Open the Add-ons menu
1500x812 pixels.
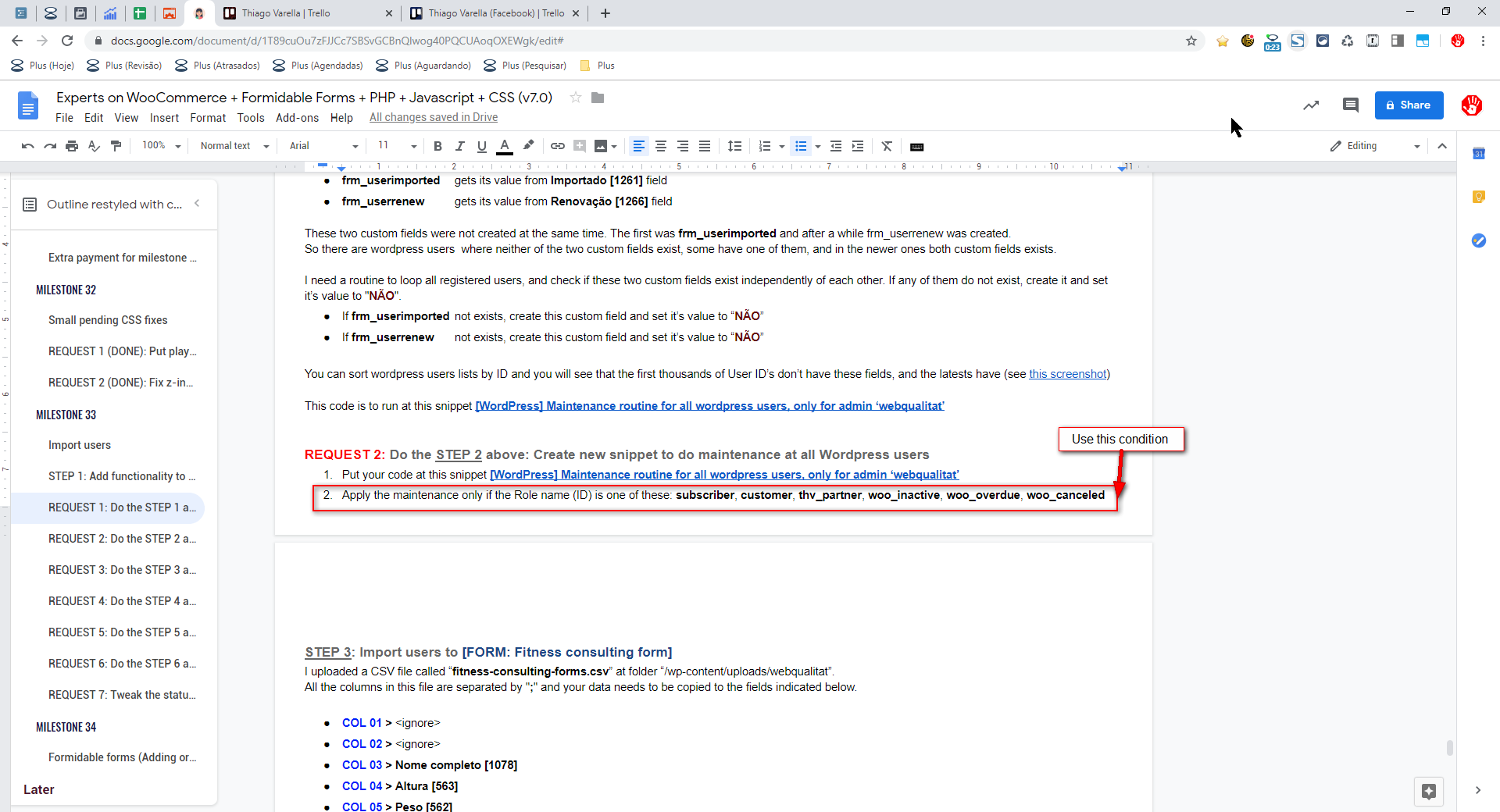[x=297, y=118]
